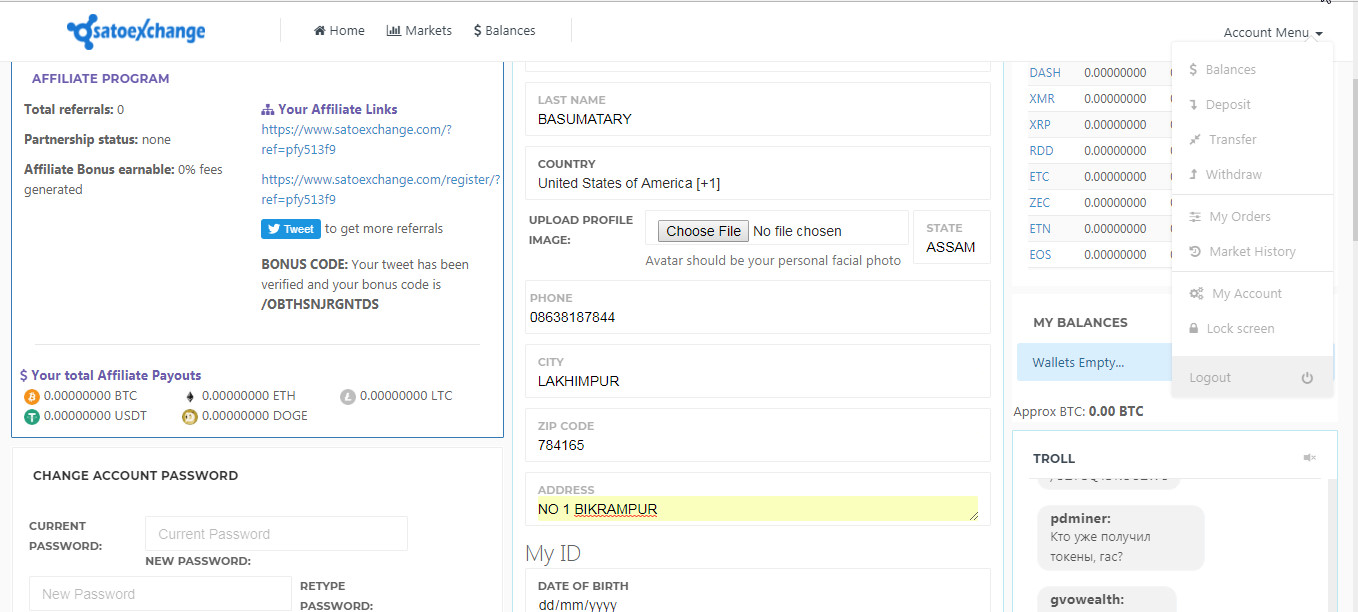Screen dimensions: 1358x612
Task: Open the DASH coin link
Action: point(1045,73)
